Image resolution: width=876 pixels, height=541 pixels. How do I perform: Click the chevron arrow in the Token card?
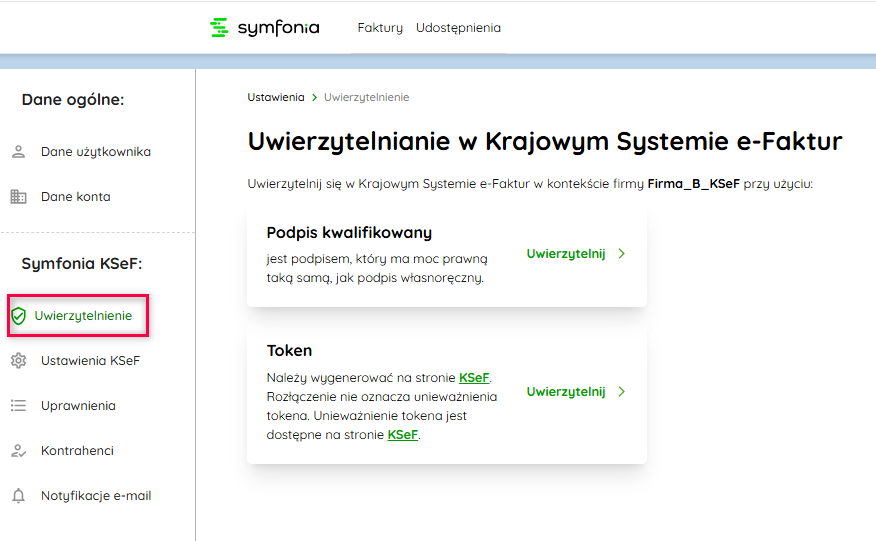[x=622, y=392]
